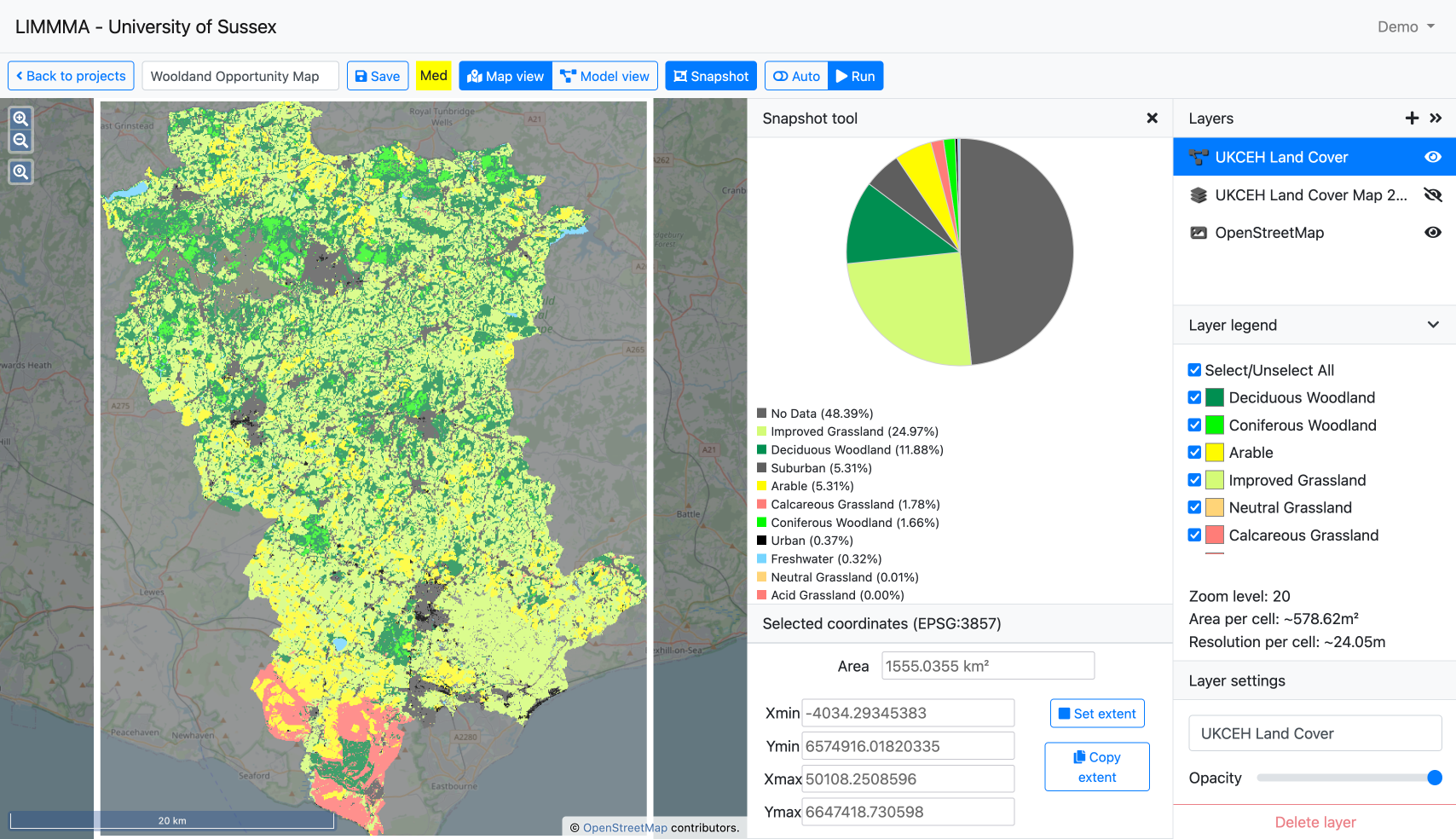Viewport: 1456px width, 839px height.
Task: Collapse Layers panel with double chevron
Action: (x=1436, y=119)
